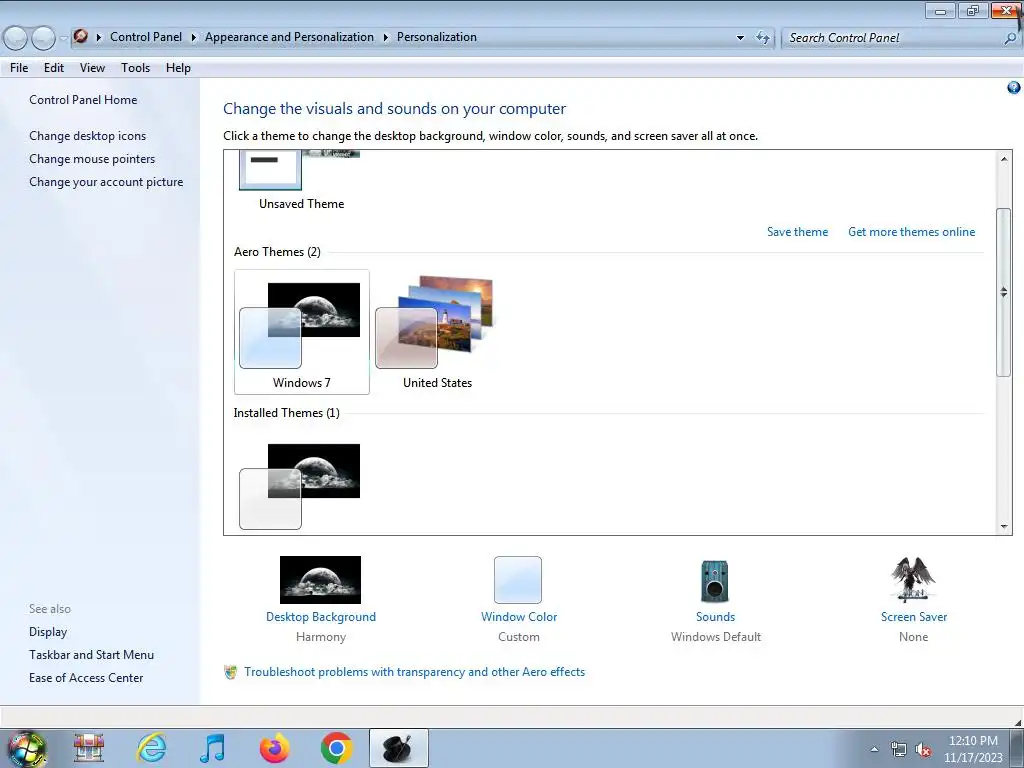Click the hat icon on the taskbar
Viewport: 1024px width, 768px height.
pos(398,748)
